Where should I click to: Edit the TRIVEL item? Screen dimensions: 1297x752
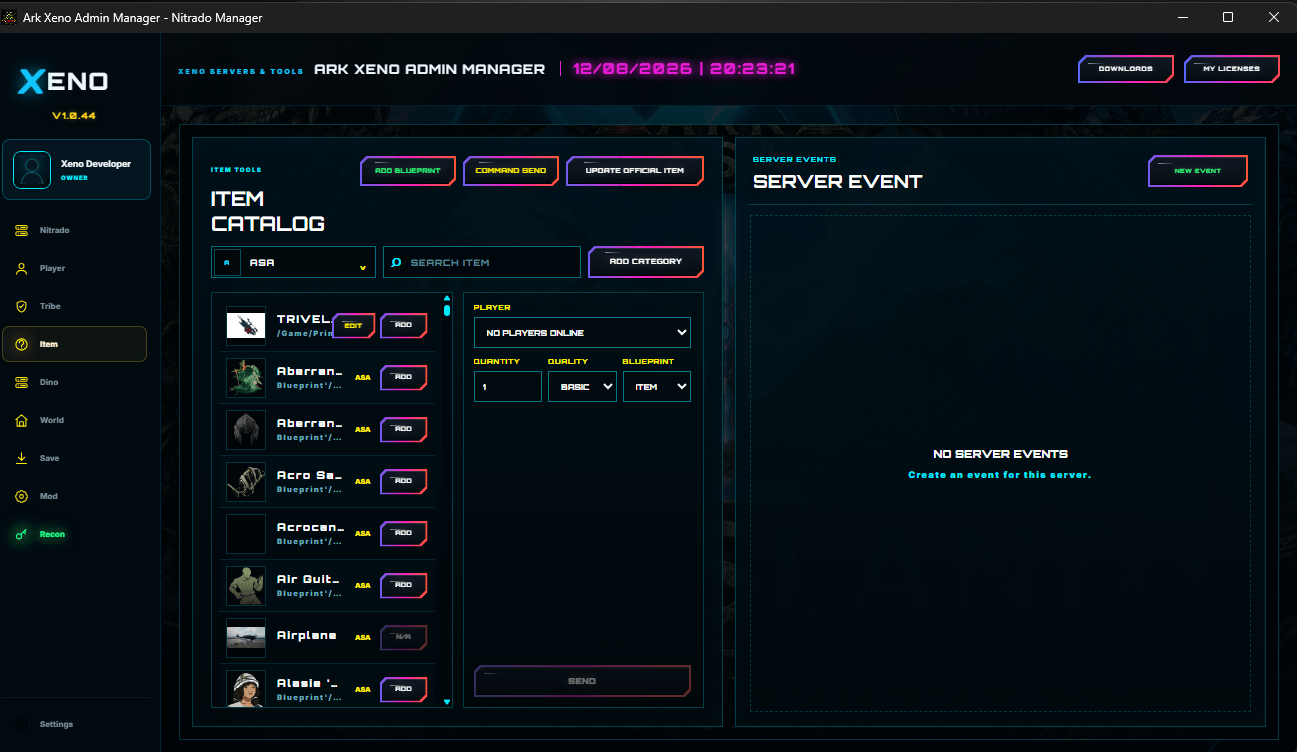click(354, 326)
